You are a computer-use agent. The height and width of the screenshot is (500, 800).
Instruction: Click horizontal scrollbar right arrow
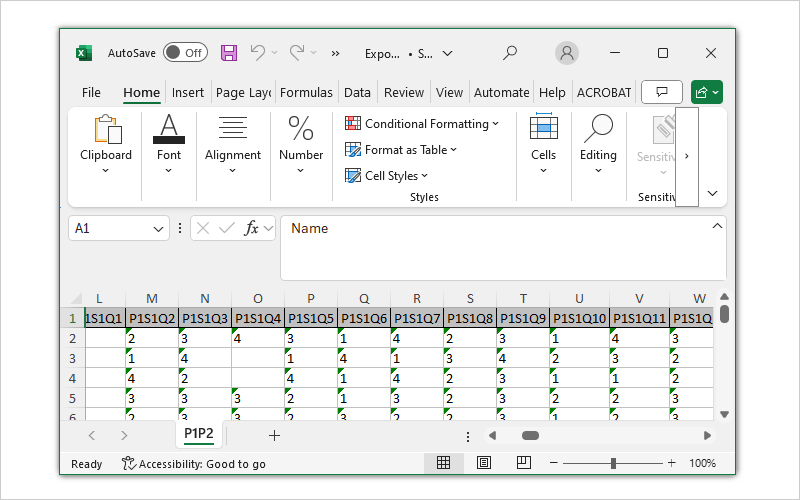pyautogui.click(x=707, y=435)
